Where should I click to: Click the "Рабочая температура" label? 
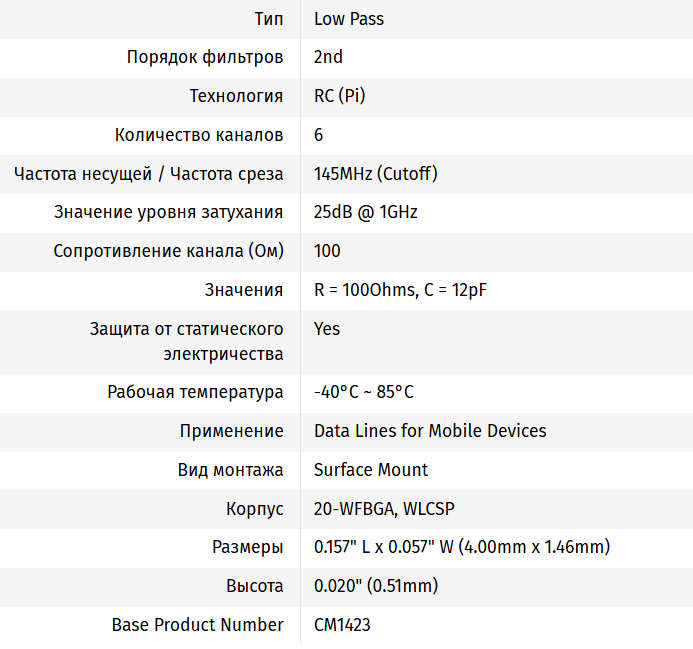pyautogui.click(x=195, y=393)
